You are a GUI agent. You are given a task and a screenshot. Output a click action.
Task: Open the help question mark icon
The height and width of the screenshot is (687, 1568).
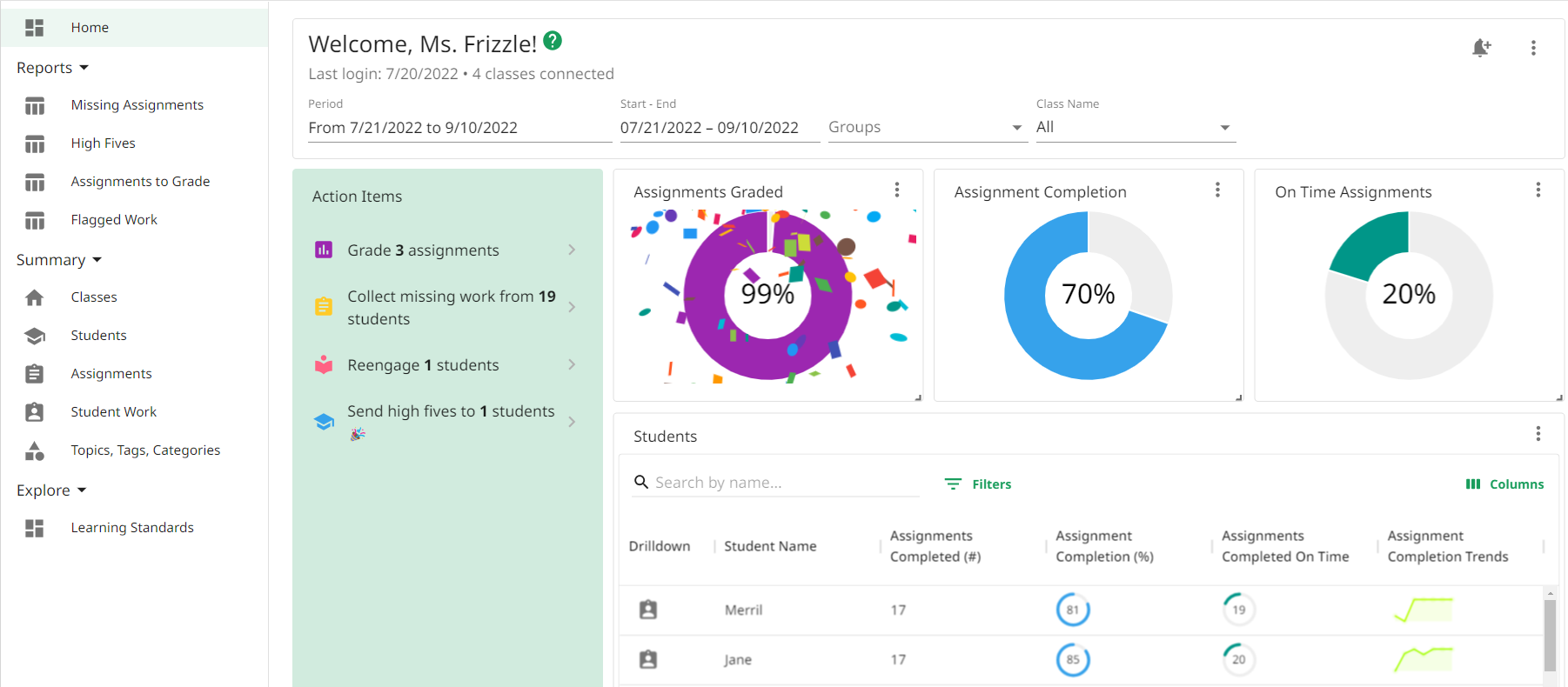click(553, 41)
